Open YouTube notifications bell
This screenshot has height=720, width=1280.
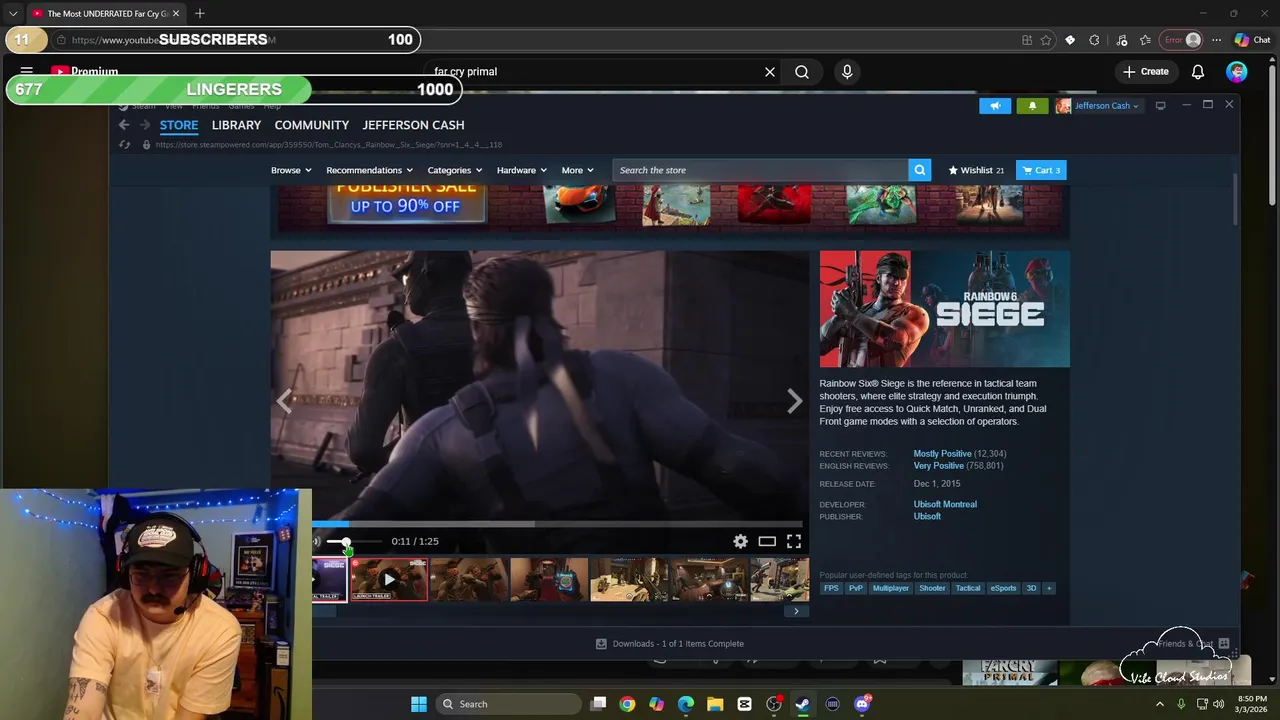pyautogui.click(x=1198, y=72)
